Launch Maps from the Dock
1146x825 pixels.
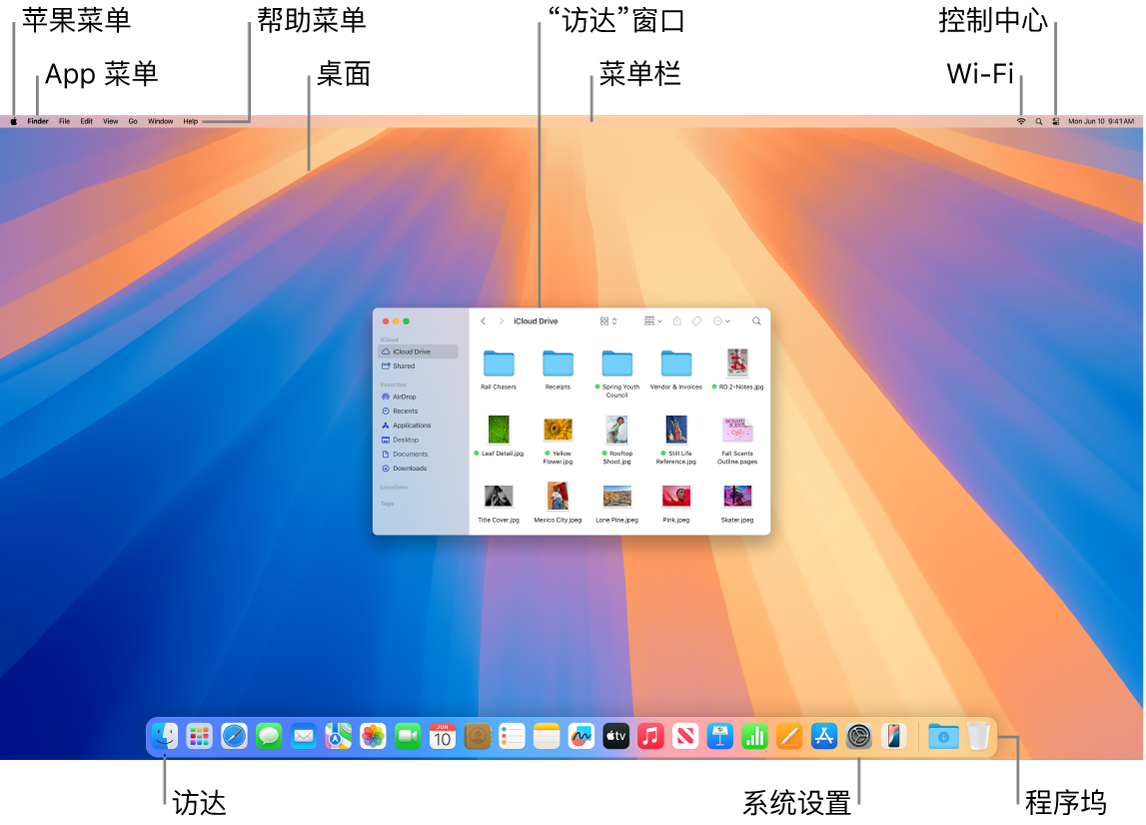338,737
